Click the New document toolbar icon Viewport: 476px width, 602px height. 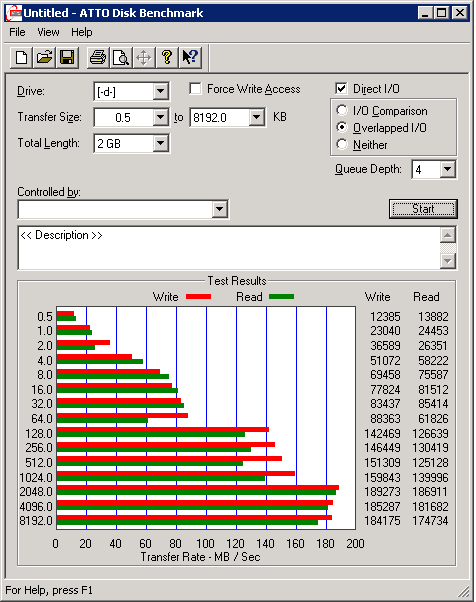tap(21, 58)
